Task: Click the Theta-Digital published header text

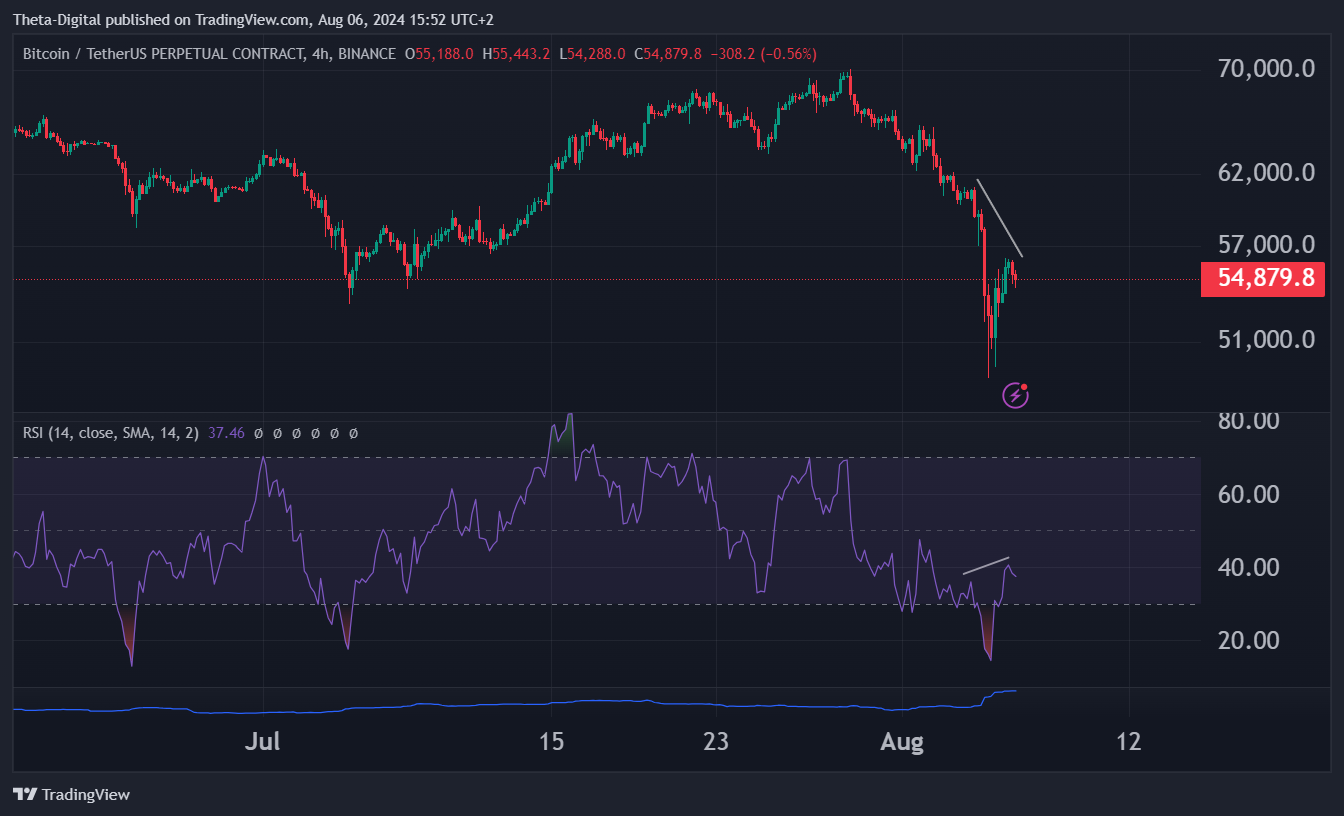Action: pyautogui.click(x=254, y=19)
